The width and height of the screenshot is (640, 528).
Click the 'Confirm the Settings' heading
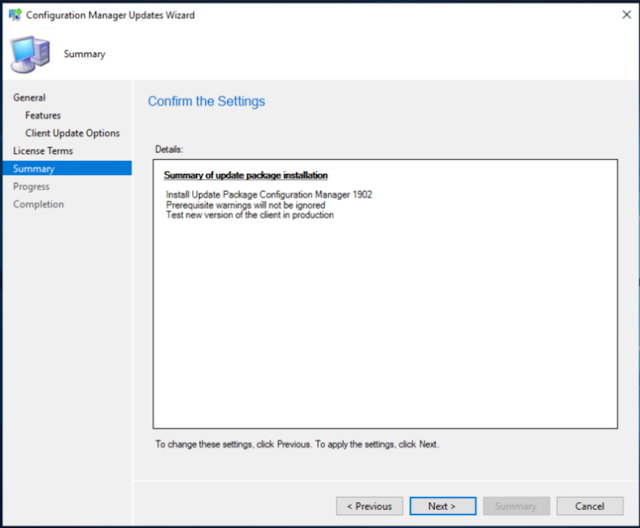click(207, 101)
